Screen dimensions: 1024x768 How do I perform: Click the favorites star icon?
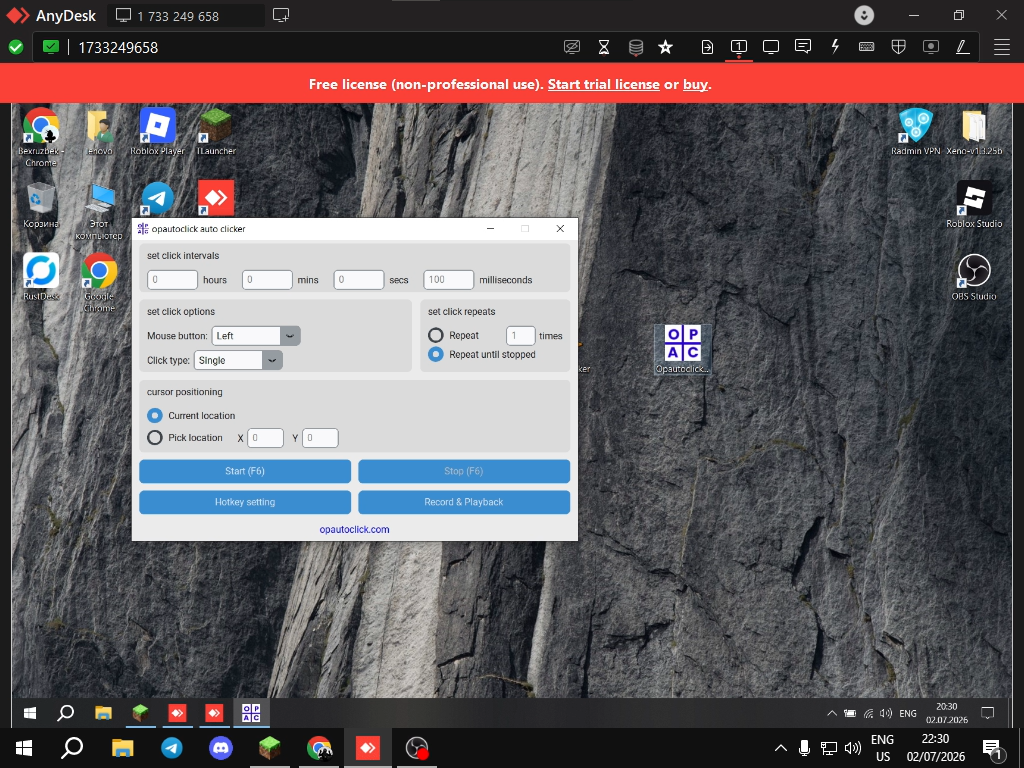tap(665, 47)
